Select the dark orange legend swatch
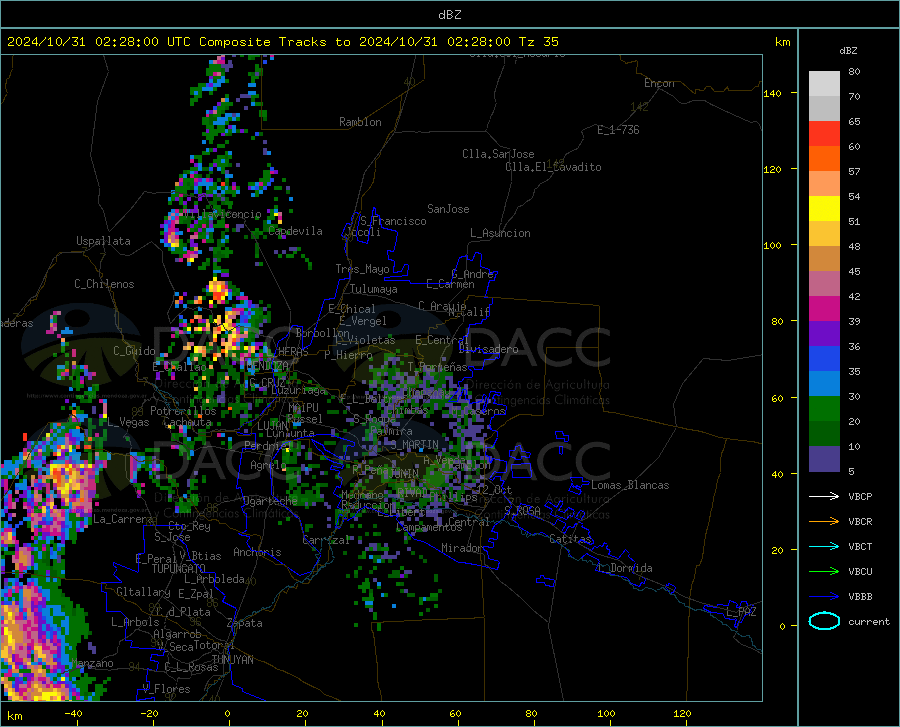Viewport: 900px width, 727px height. 824,159
